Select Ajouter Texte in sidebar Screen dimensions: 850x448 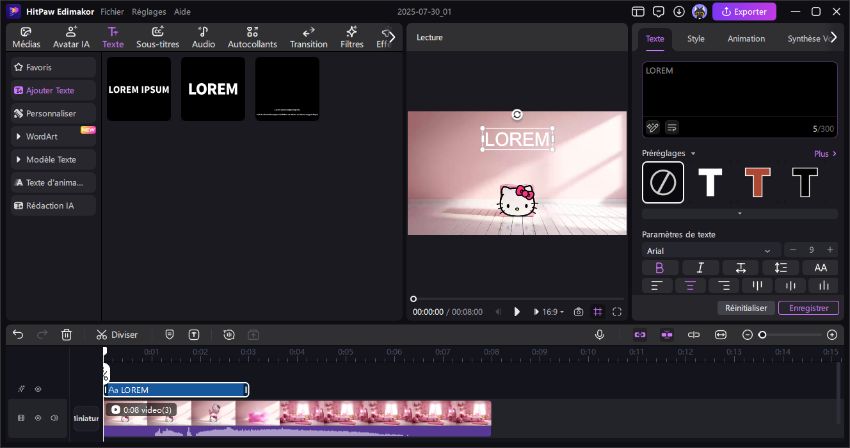53,91
